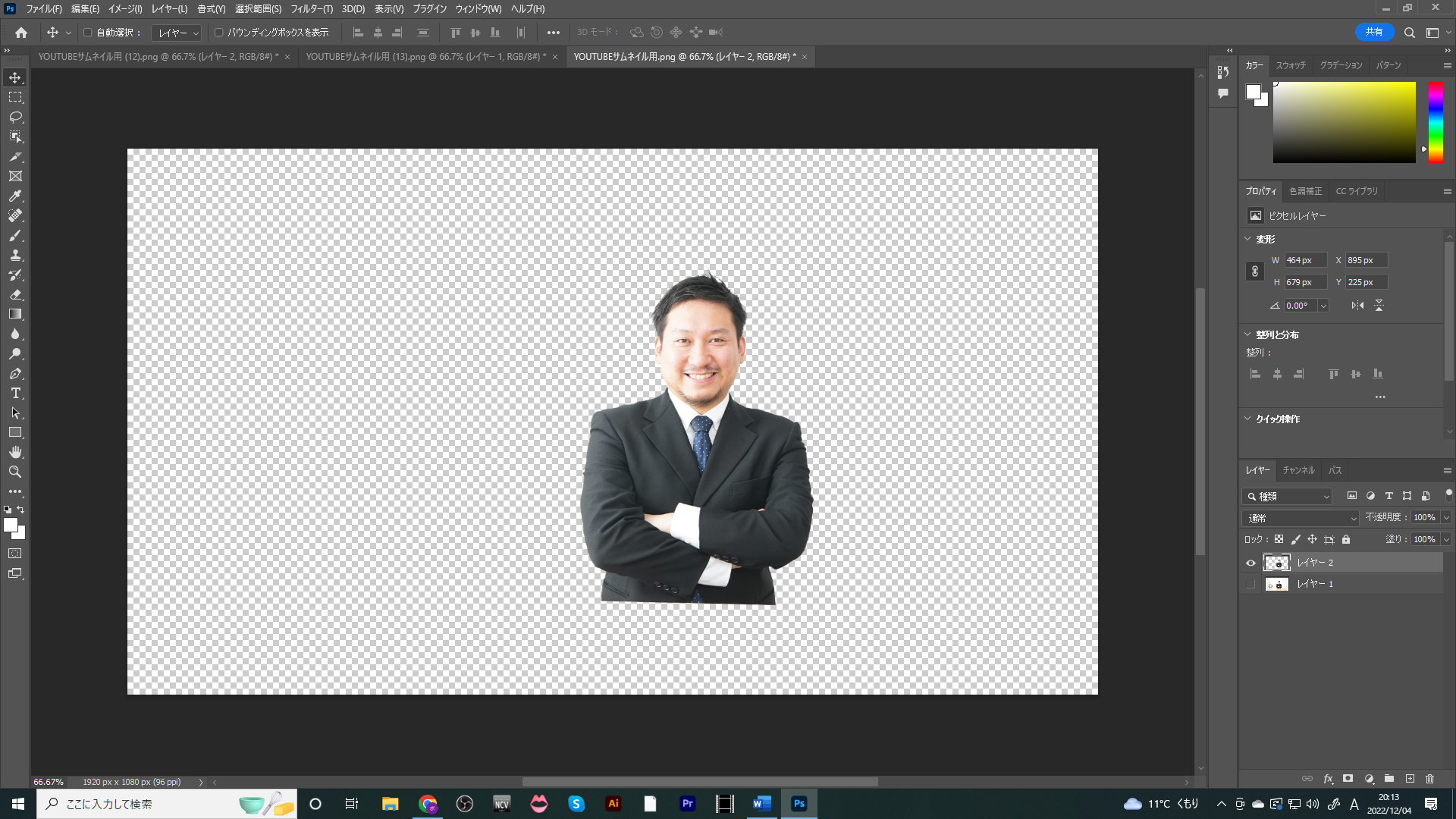Screen dimensions: 1456x819
Task: Hide レイヤー 2 using eye icon
Action: (1250, 563)
